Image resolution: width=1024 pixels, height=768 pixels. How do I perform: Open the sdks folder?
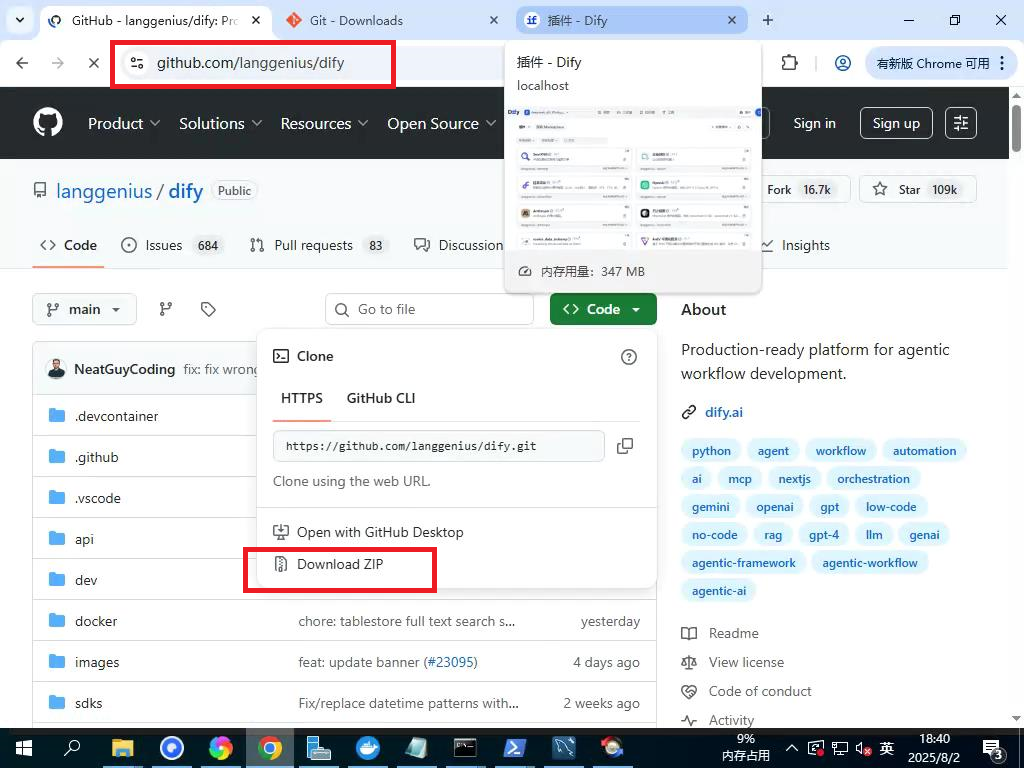pyautogui.click(x=88, y=703)
